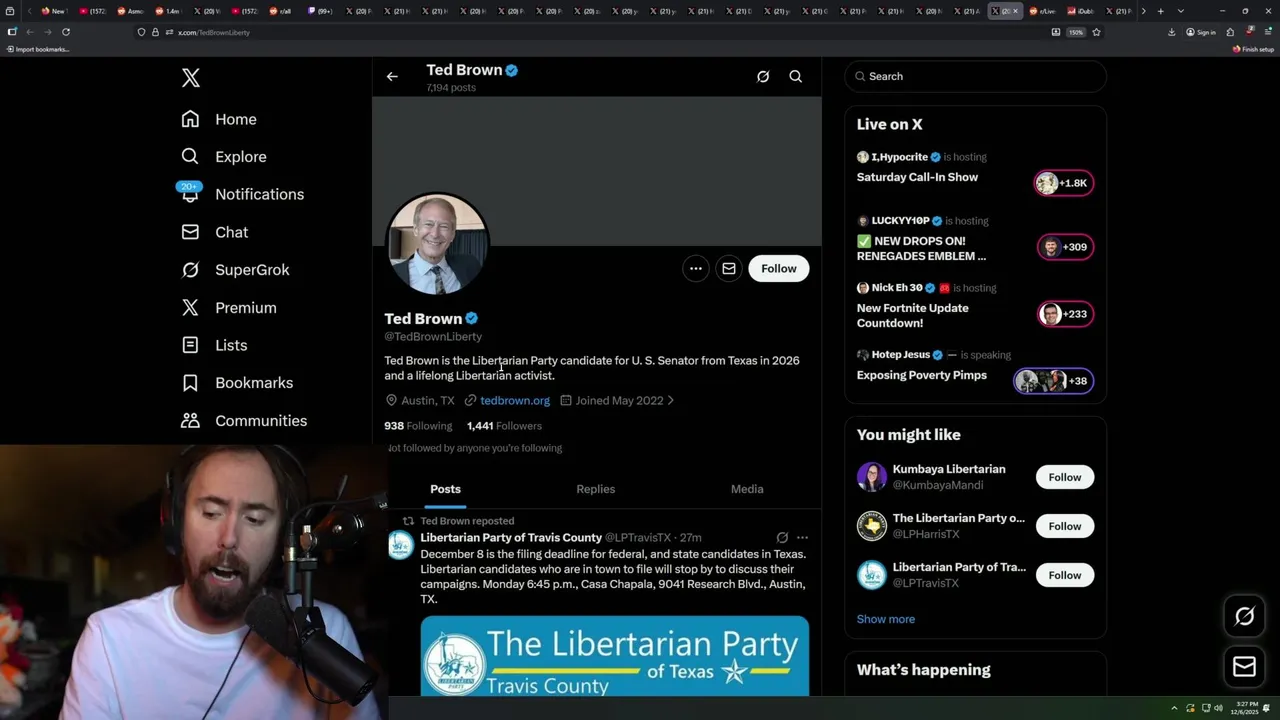Image resolution: width=1280 pixels, height=720 pixels.
Task: Open the floating messages button
Action: click(1244, 667)
